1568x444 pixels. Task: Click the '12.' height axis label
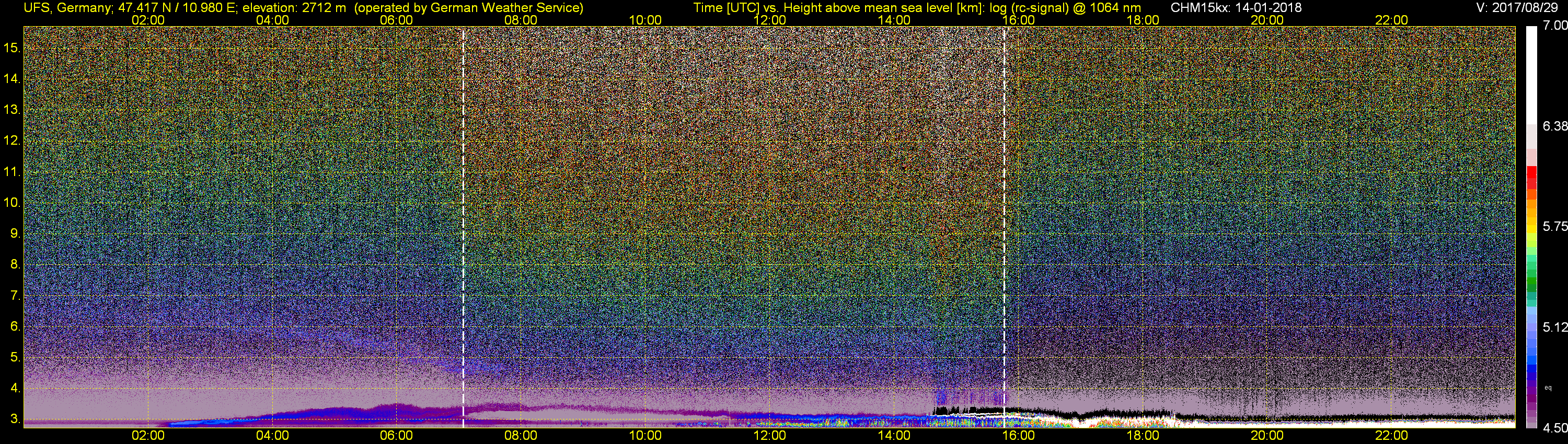pyautogui.click(x=12, y=141)
